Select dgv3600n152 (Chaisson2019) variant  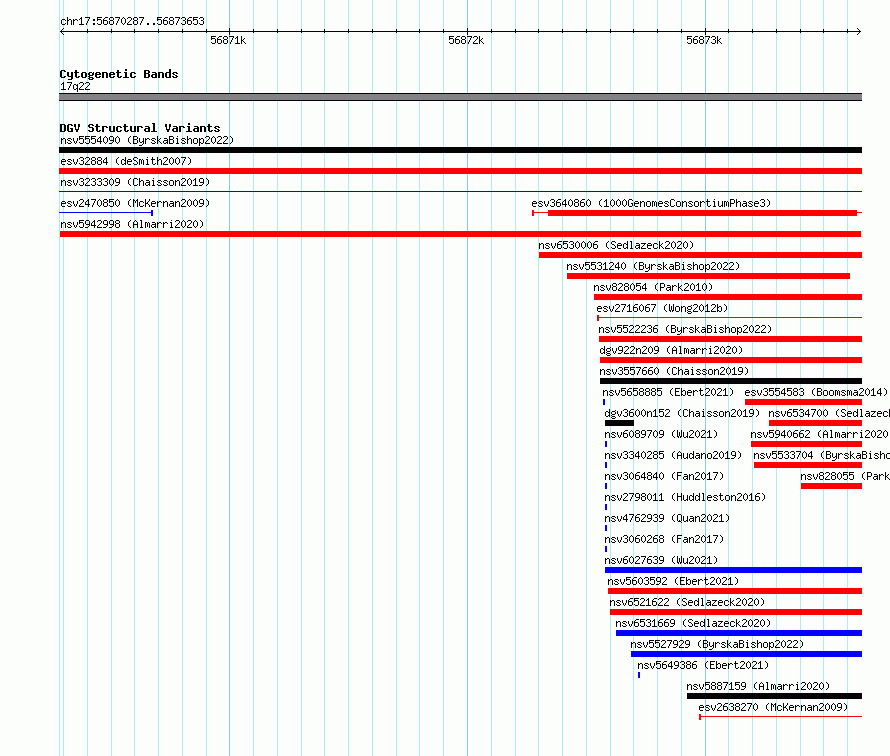click(682, 413)
